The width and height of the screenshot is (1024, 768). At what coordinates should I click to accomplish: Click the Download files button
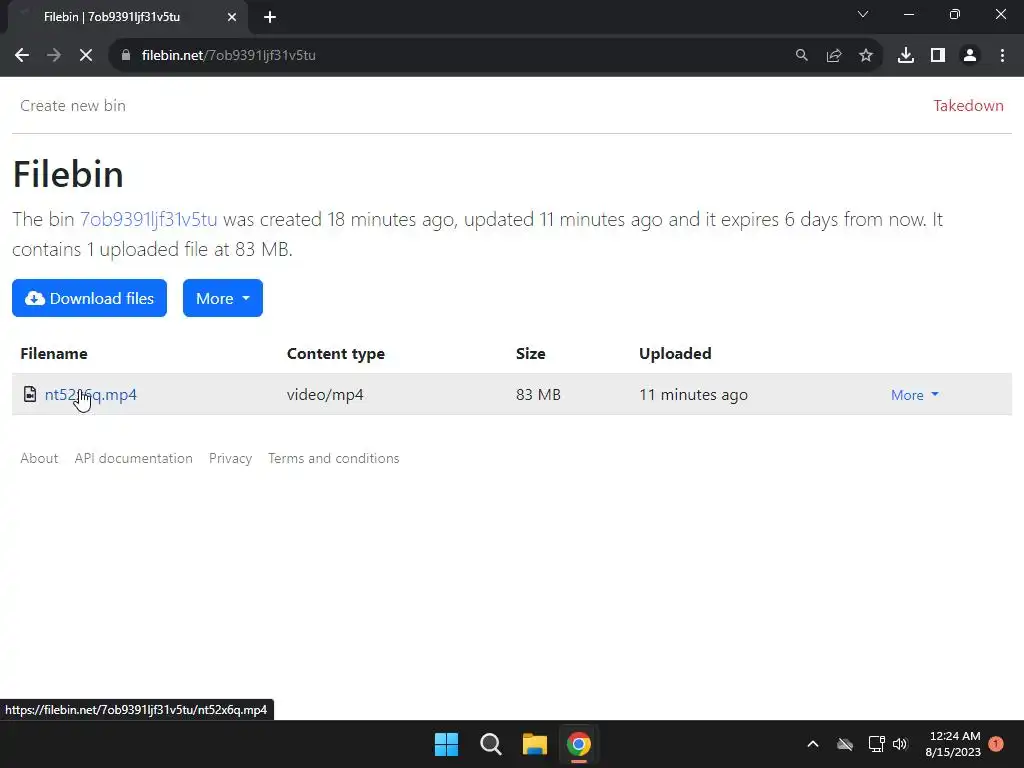coord(89,298)
